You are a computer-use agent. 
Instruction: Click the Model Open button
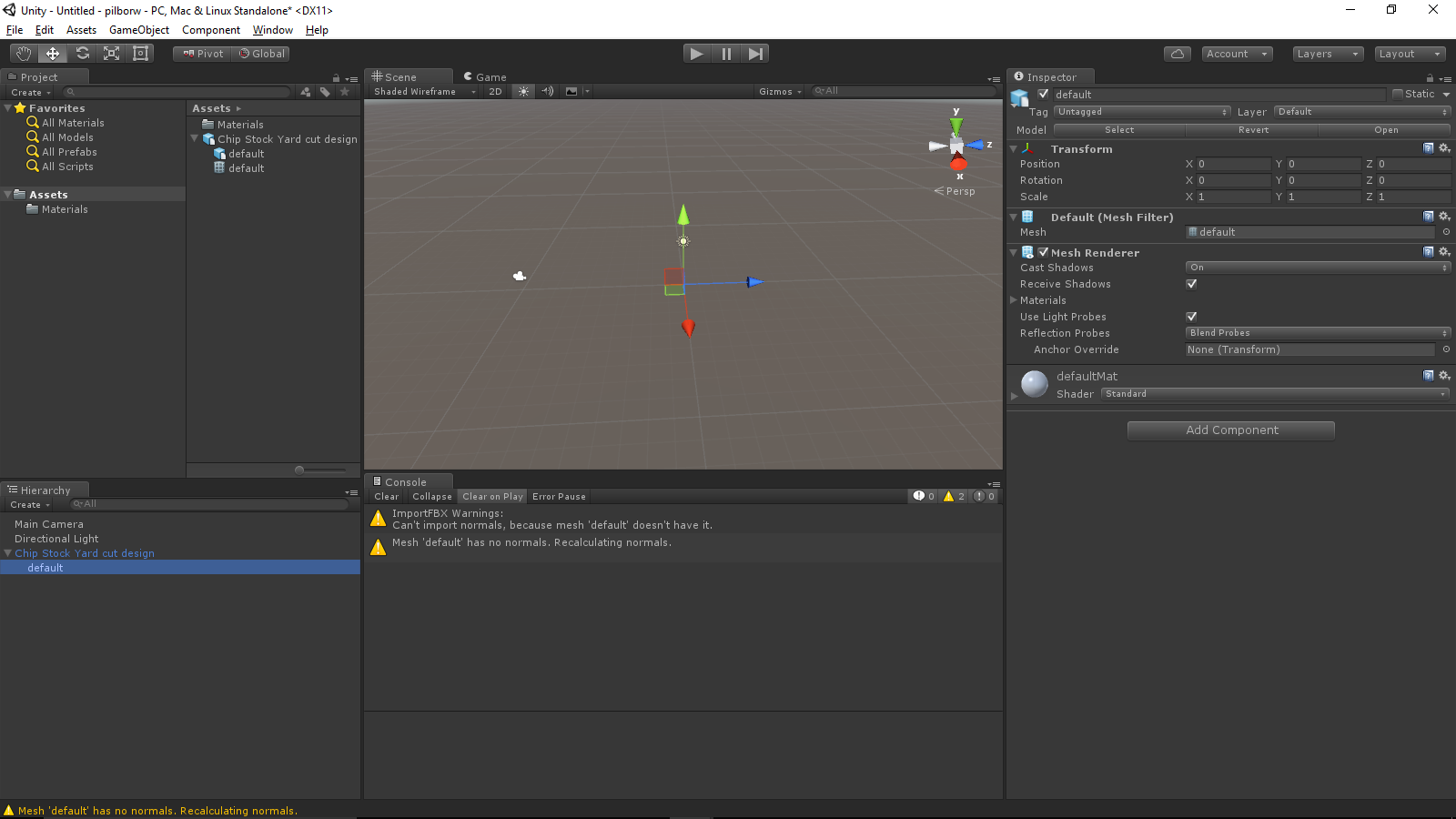(x=1386, y=130)
